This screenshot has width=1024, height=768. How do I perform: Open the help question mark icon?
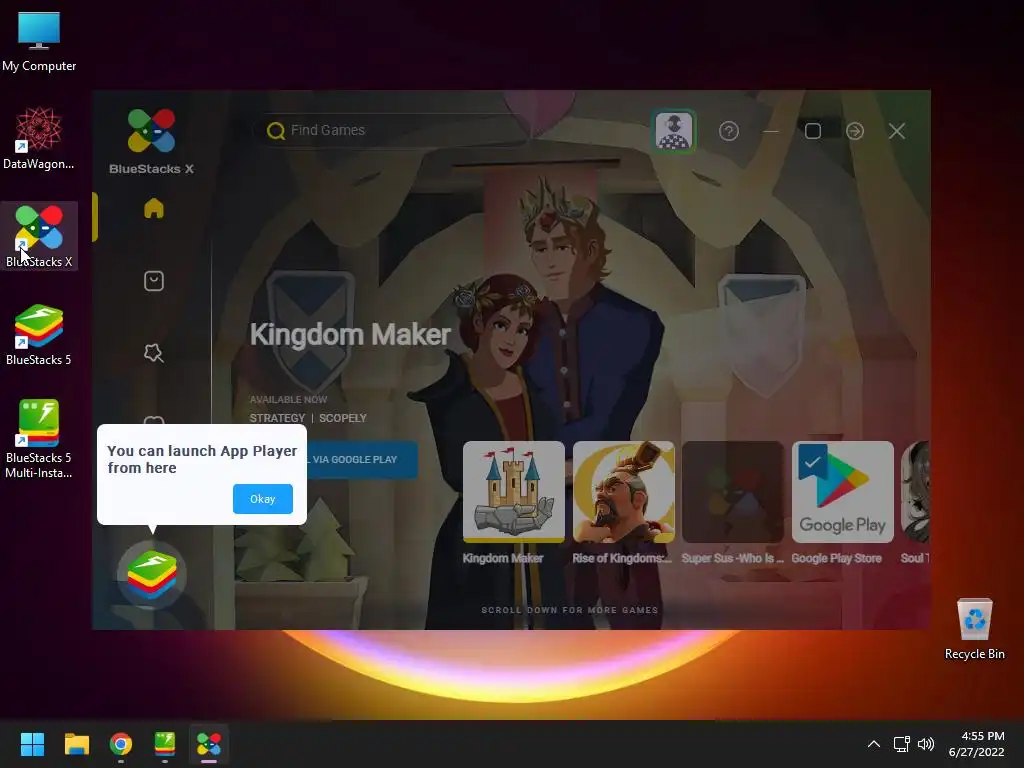729,131
